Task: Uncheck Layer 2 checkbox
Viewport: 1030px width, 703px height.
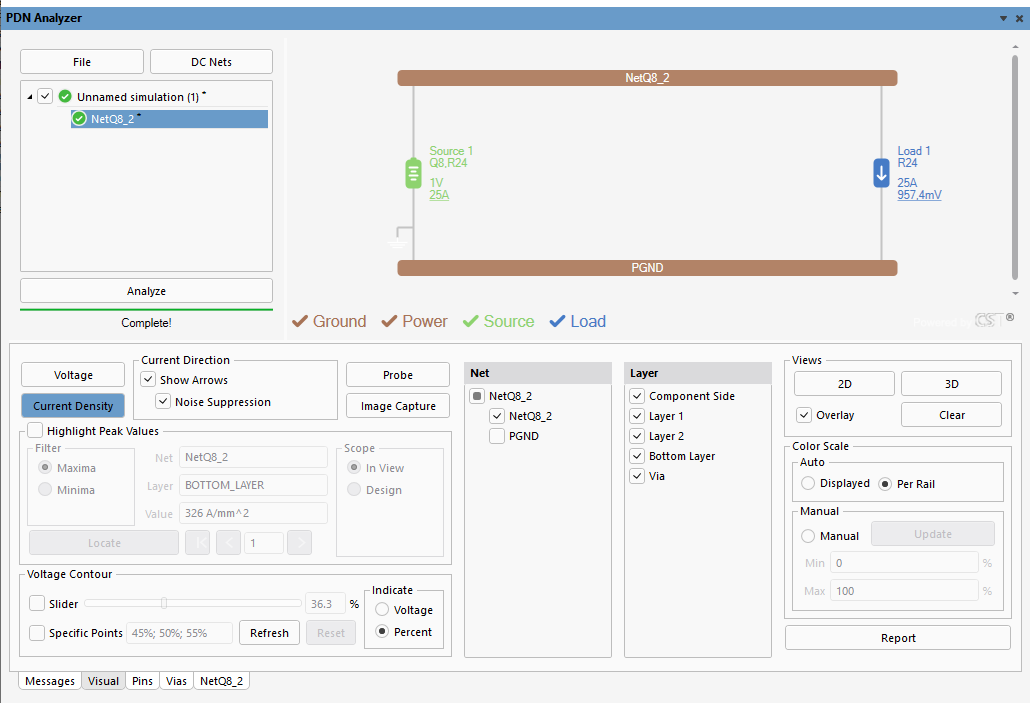Action: point(637,436)
